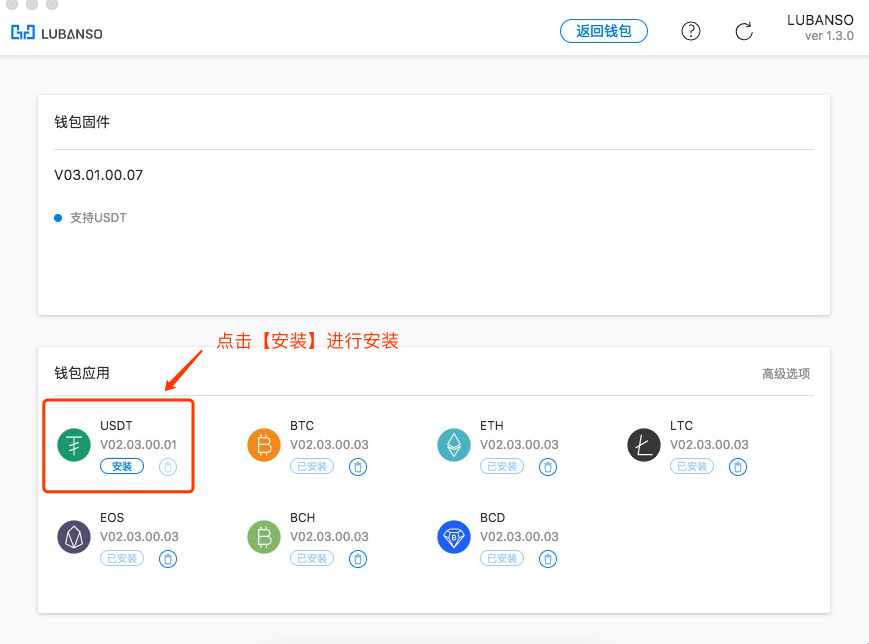
Task: Click the ETH coin icon
Action: 454,445
